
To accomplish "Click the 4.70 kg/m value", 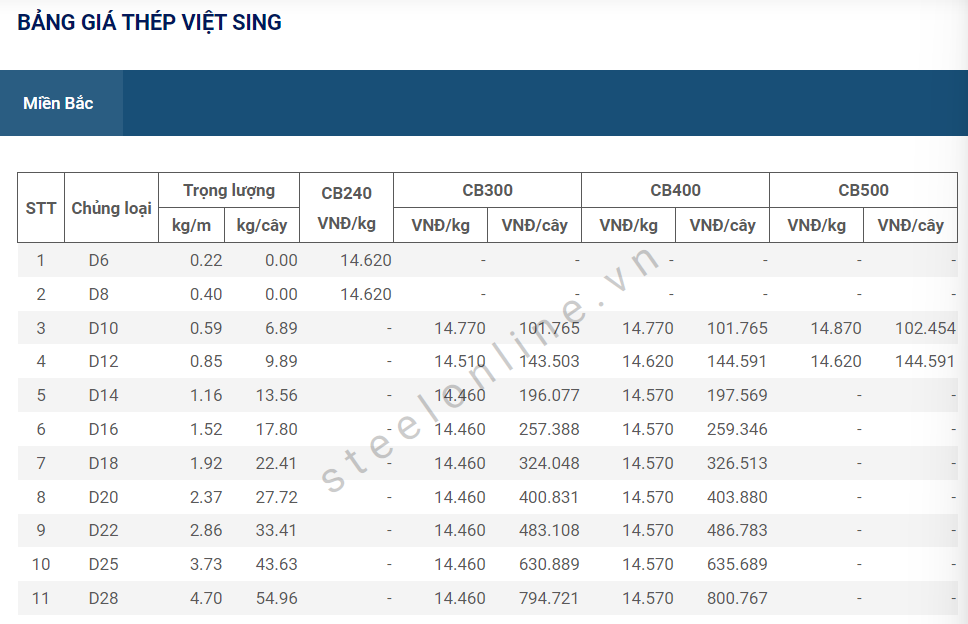I will (x=206, y=598).
